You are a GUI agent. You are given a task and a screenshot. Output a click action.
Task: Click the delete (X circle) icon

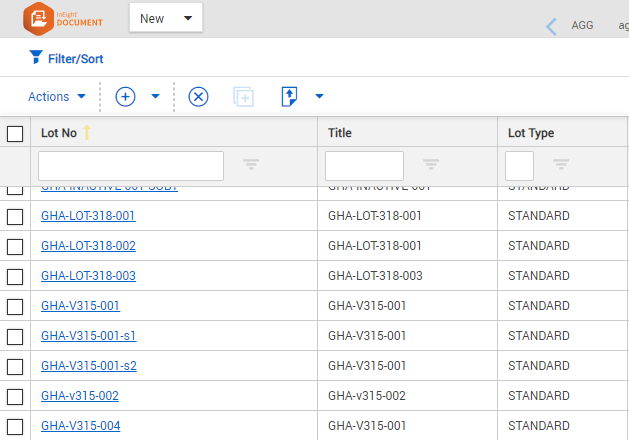[198, 97]
